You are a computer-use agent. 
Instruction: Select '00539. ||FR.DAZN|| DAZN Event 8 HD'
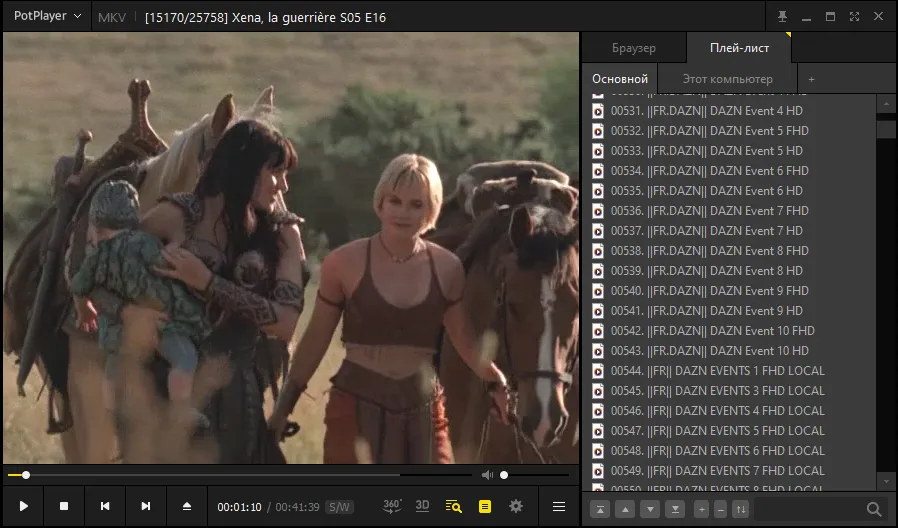[730, 271]
